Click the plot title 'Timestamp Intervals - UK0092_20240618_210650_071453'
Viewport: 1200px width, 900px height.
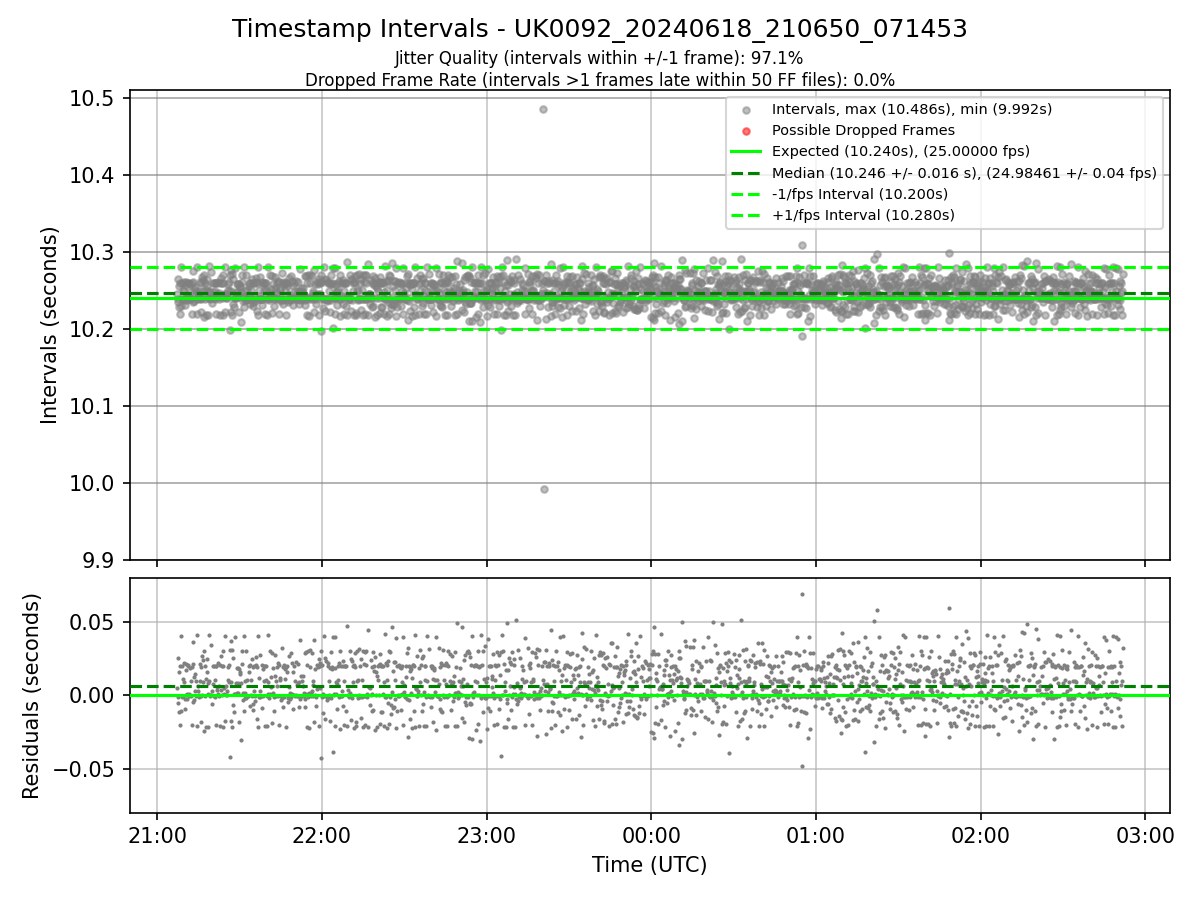(x=599, y=29)
